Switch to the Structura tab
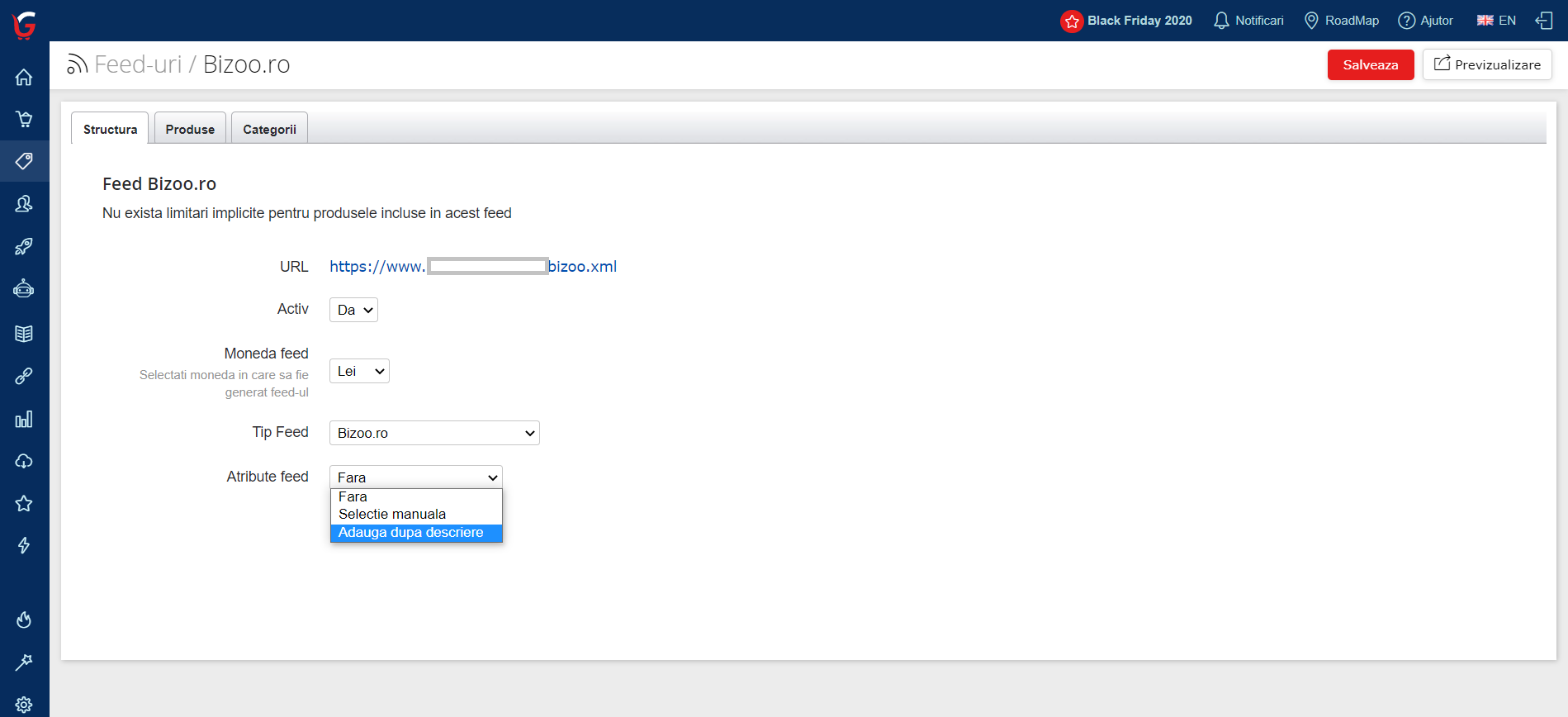The image size is (1568, 717). pyautogui.click(x=110, y=128)
